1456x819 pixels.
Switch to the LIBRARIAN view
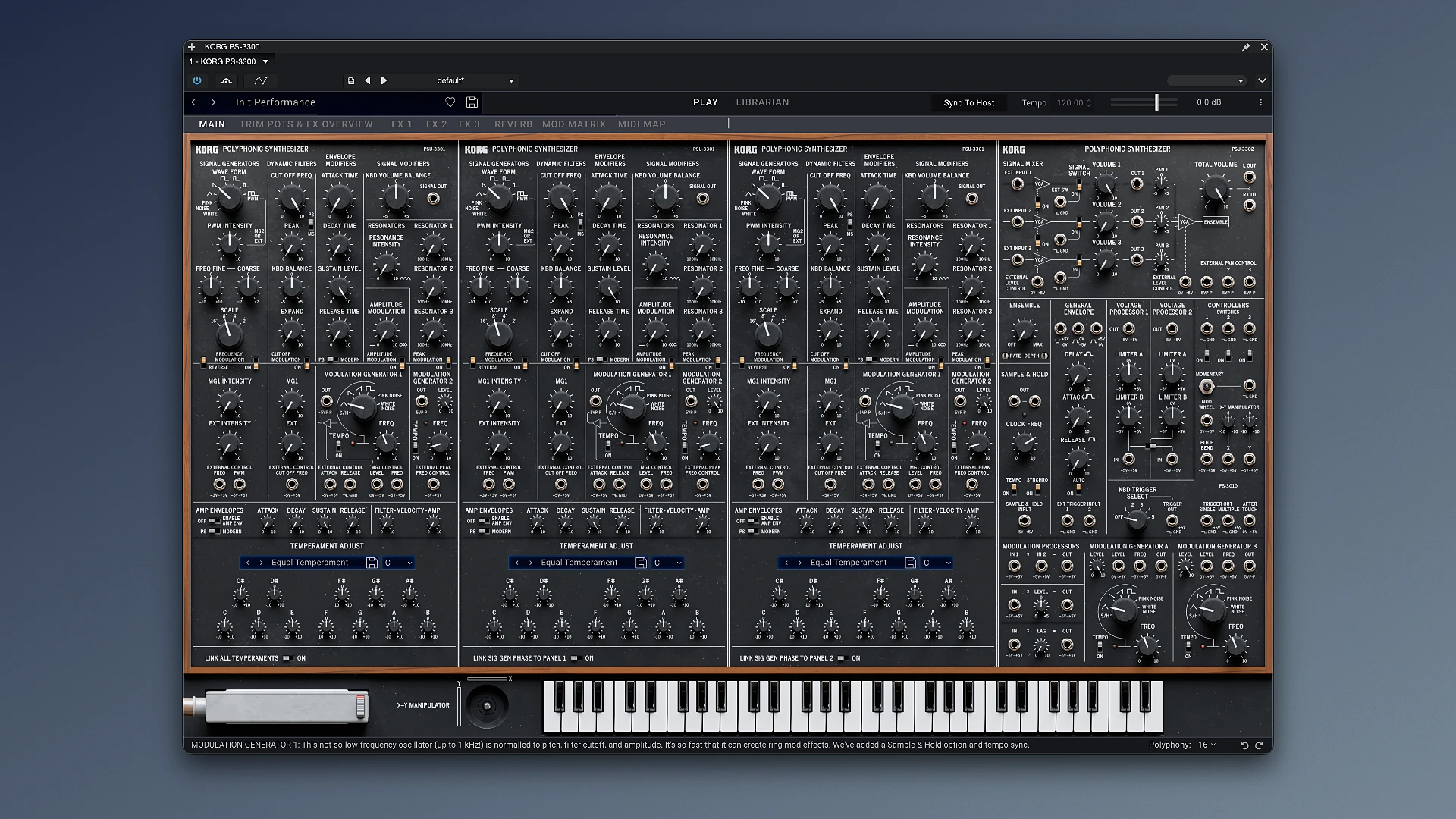pyautogui.click(x=762, y=102)
